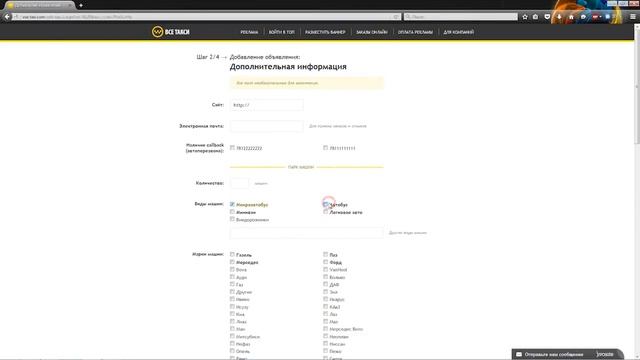Uncheck the Микроавтобус checkbox

[x=232, y=204]
